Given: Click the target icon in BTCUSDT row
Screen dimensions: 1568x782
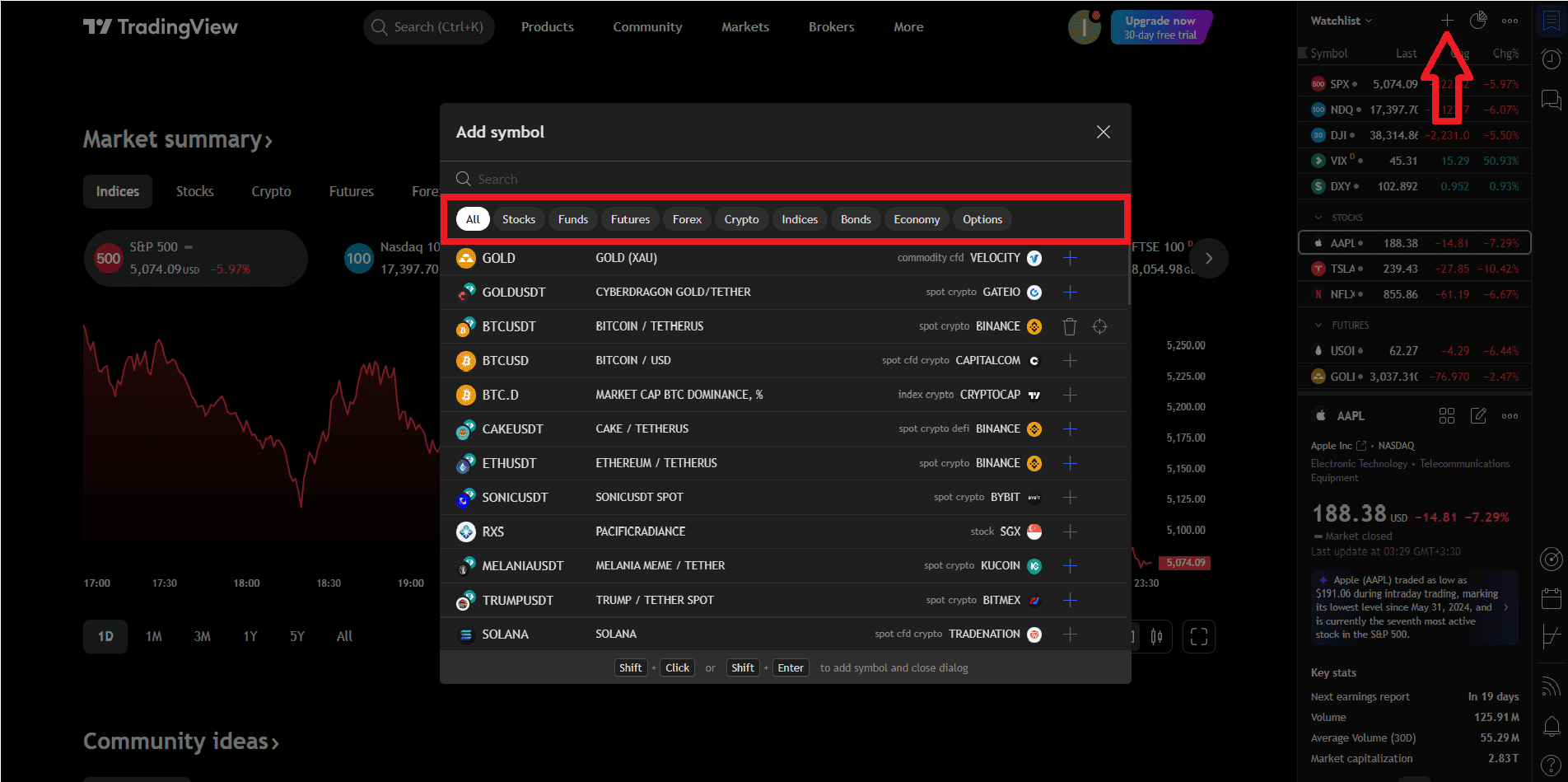Looking at the screenshot, I should [1099, 327].
